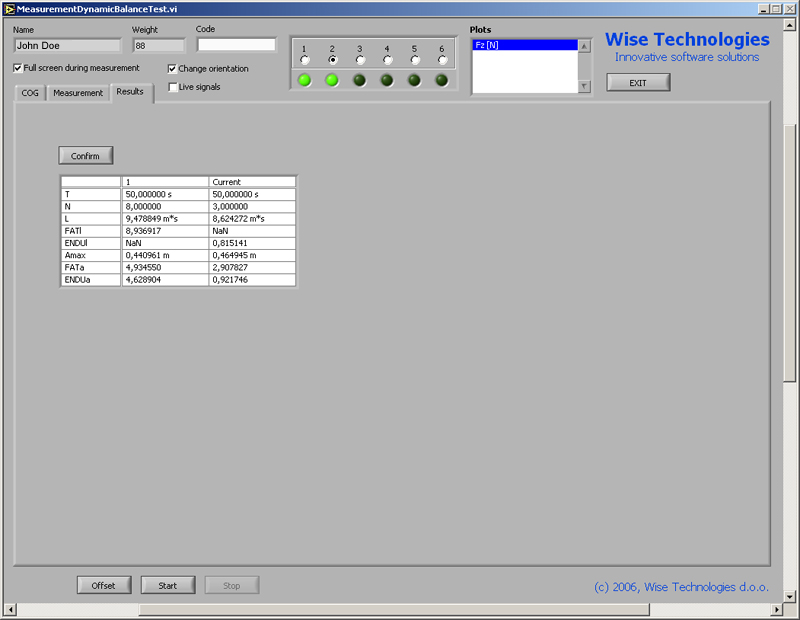Screen dimensions: 800x620
Task: Click the T row label cell
Action: (91, 194)
